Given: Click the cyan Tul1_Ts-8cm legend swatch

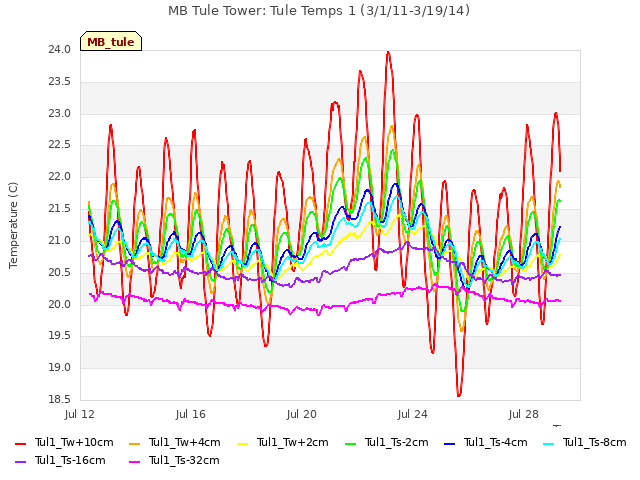Looking at the screenshot, I should [549, 443].
